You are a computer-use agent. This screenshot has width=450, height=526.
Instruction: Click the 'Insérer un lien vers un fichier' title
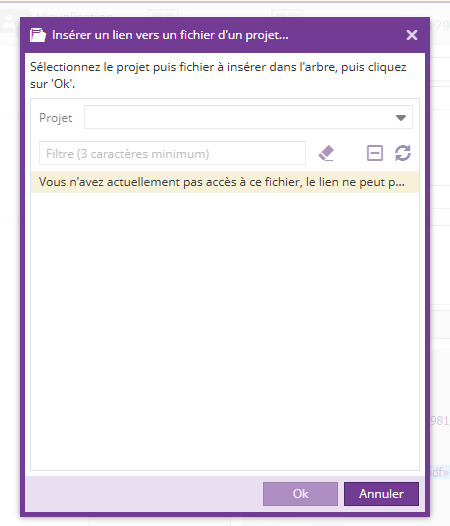tap(170, 35)
